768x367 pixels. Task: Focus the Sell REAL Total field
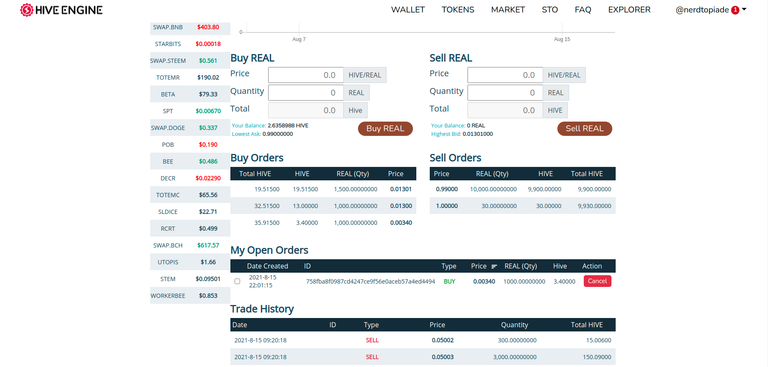click(505, 110)
